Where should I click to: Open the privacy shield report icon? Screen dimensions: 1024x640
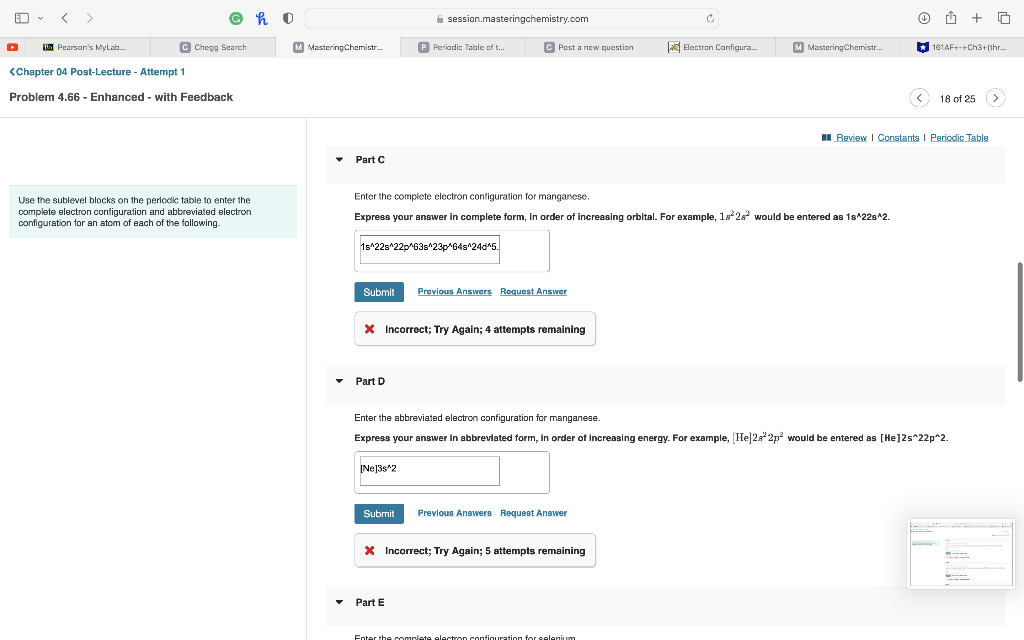(287, 19)
